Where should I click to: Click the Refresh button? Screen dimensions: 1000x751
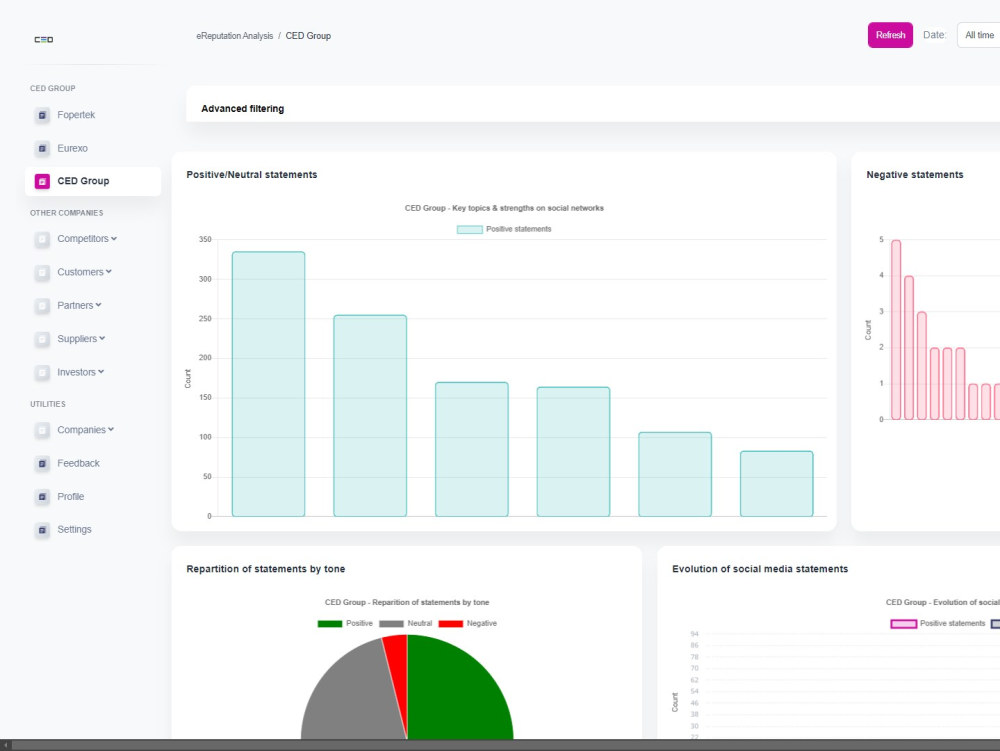pos(890,35)
